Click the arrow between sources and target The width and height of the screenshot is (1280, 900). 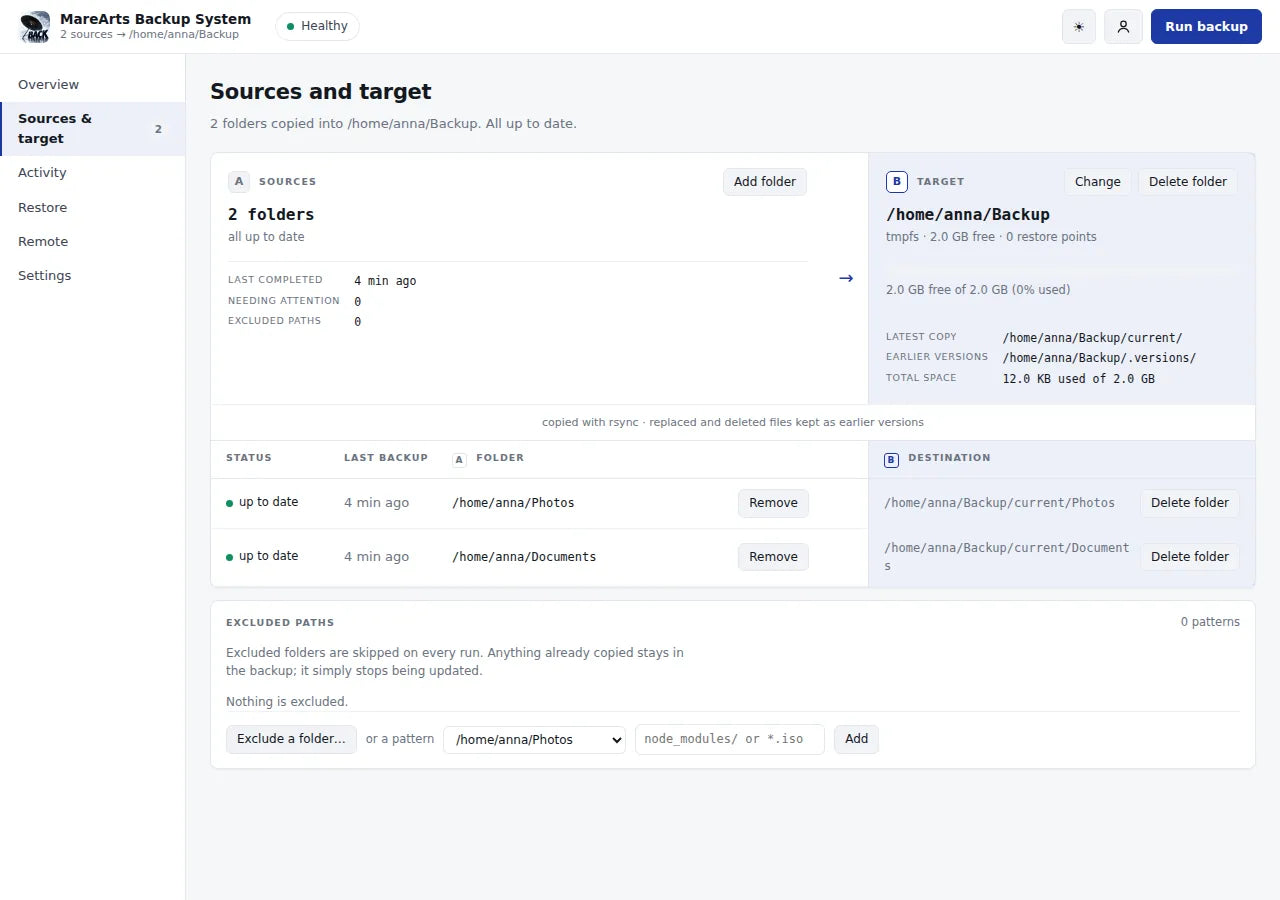846,278
